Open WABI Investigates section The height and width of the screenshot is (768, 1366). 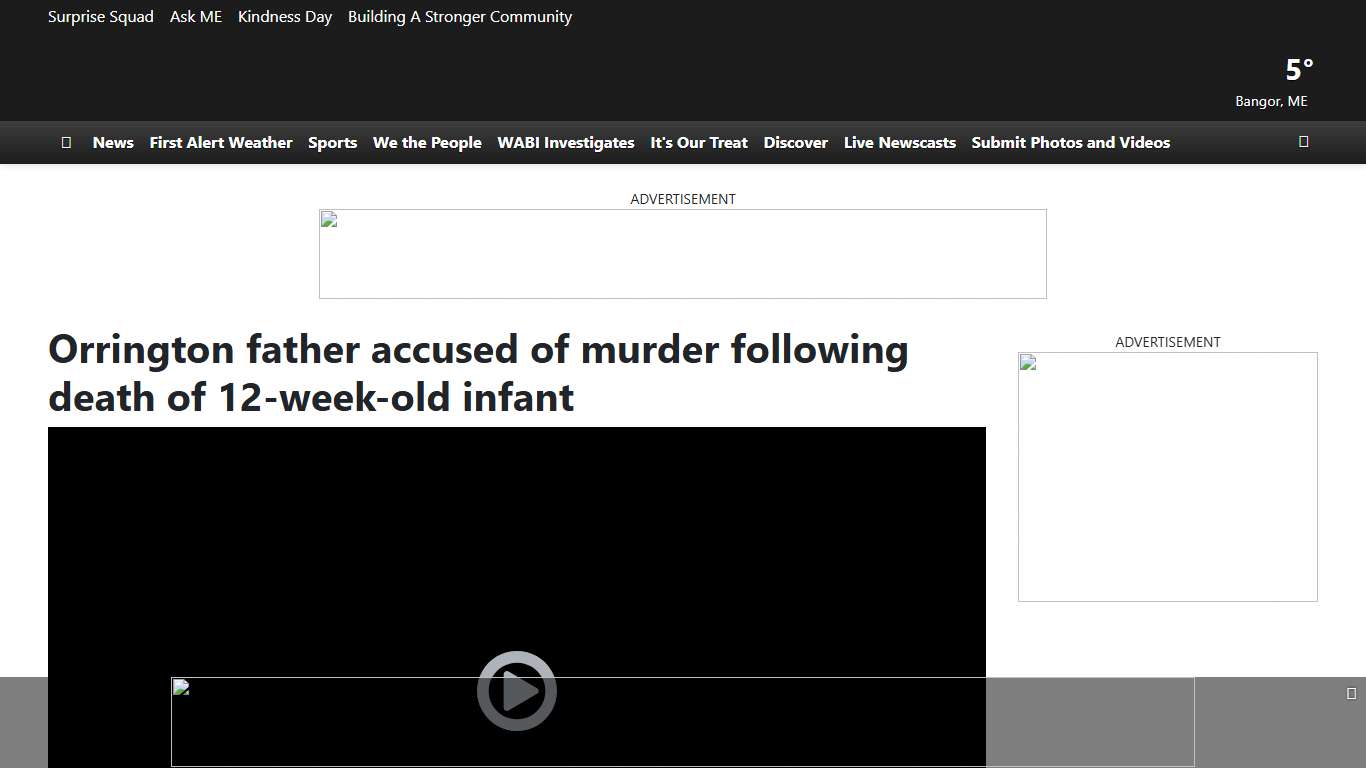point(566,143)
